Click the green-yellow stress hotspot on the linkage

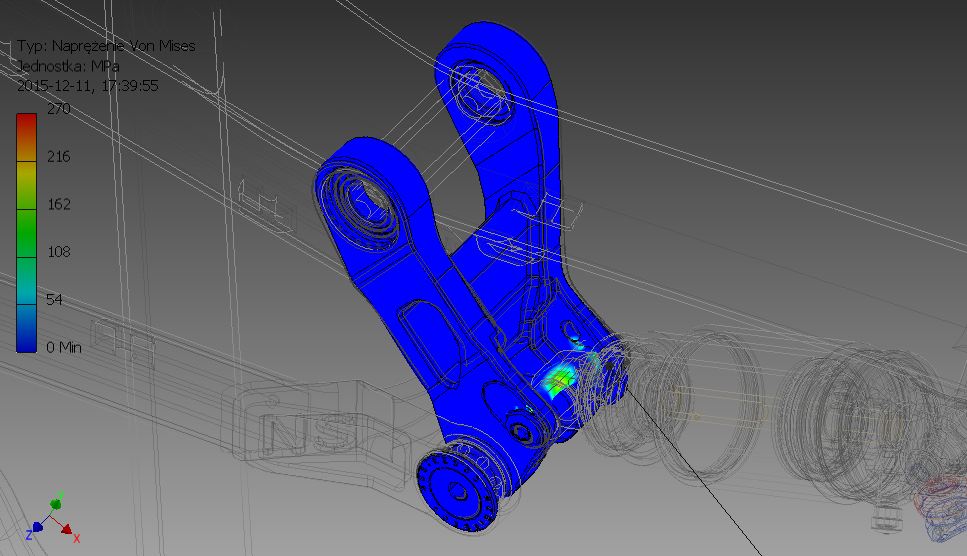point(561,380)
